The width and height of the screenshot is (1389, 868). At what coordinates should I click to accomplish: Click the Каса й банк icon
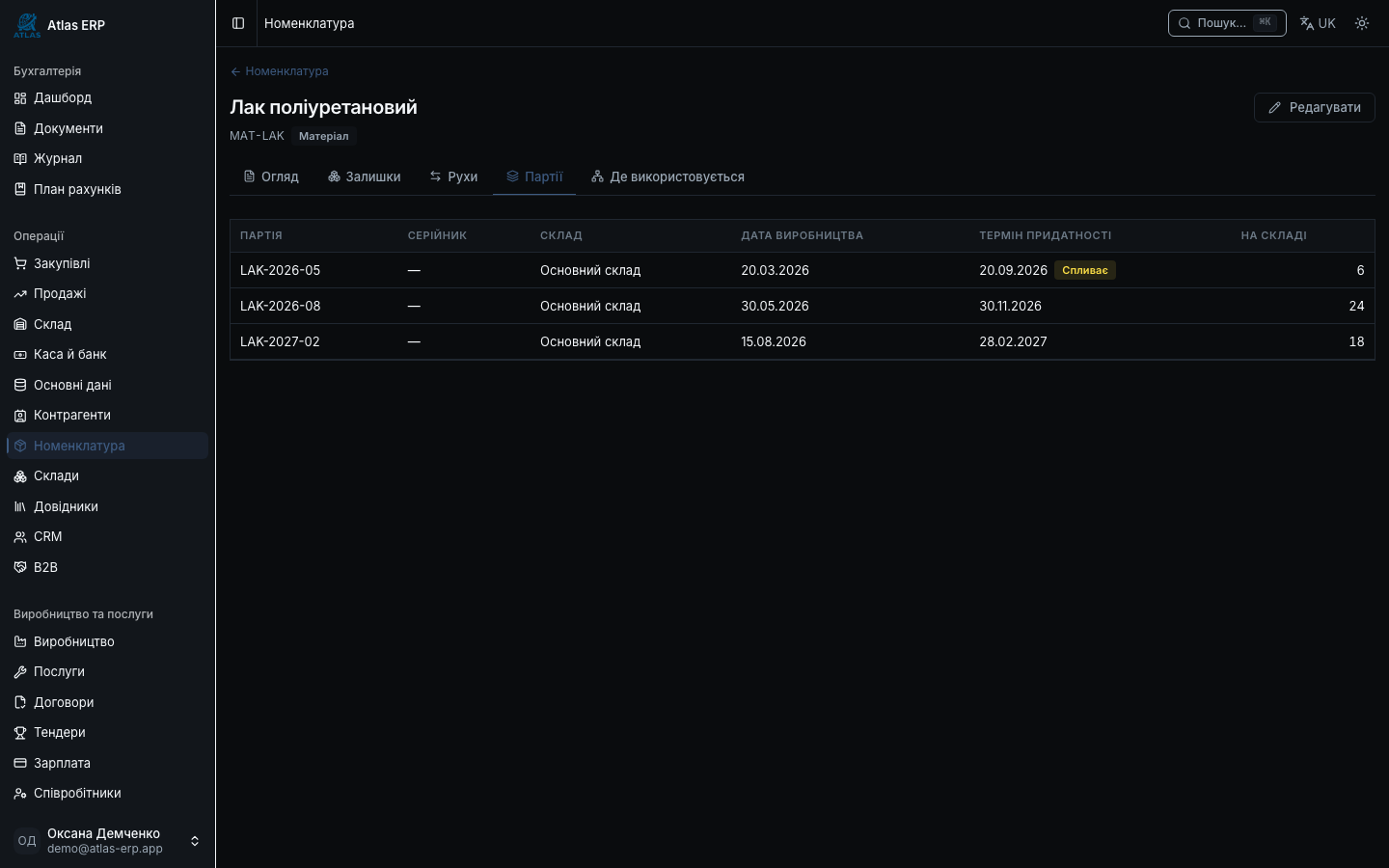[20, 355]
